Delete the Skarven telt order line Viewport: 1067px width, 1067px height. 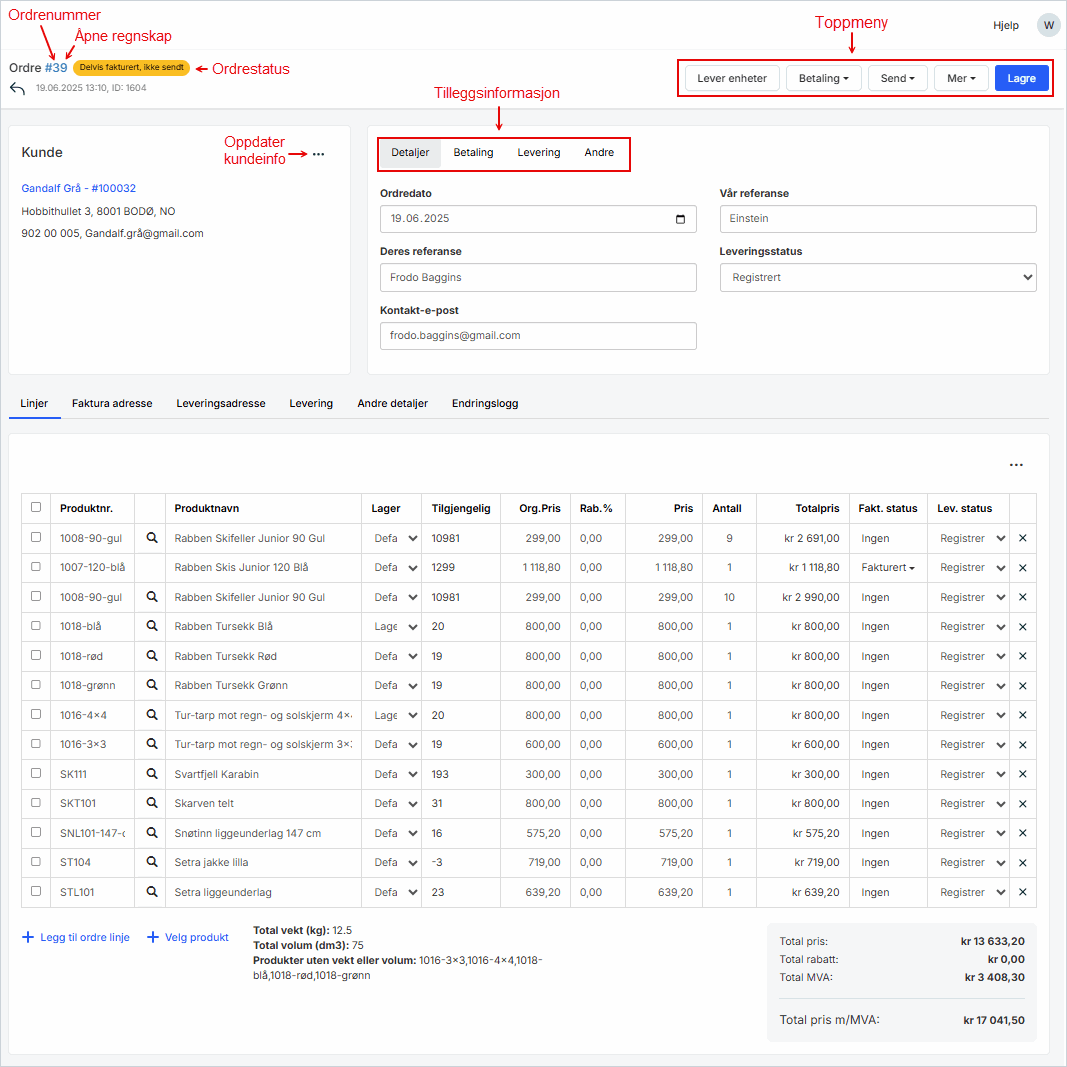pyautogui.click(x=1022, y=804)
